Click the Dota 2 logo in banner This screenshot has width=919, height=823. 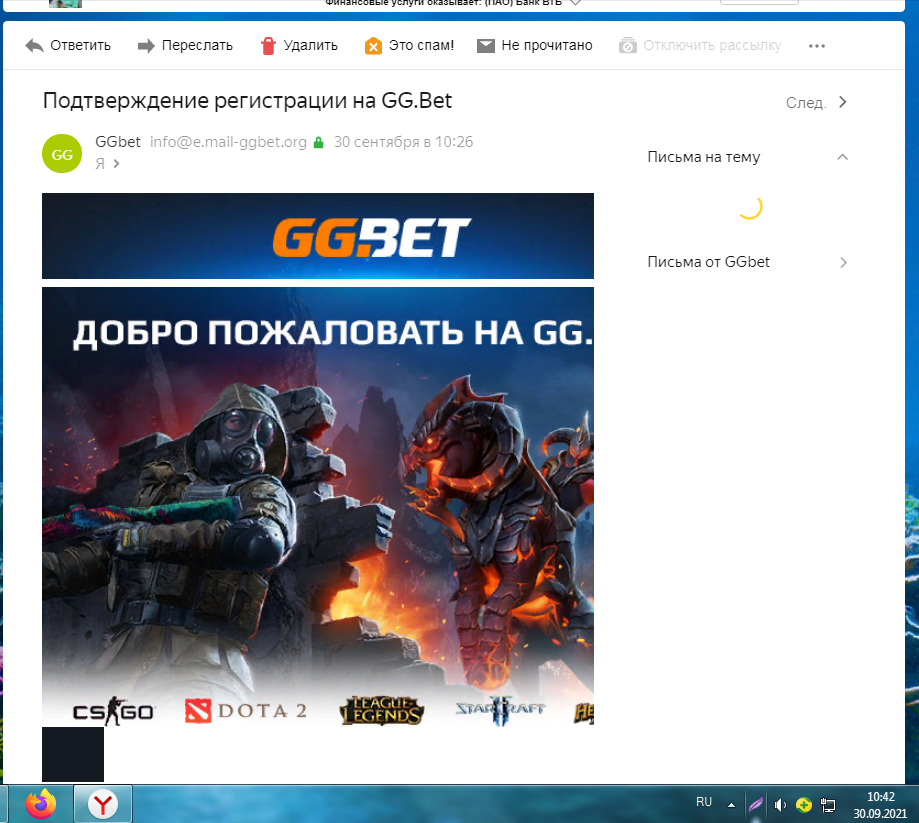pyautogui.click(x=246, y=710)
